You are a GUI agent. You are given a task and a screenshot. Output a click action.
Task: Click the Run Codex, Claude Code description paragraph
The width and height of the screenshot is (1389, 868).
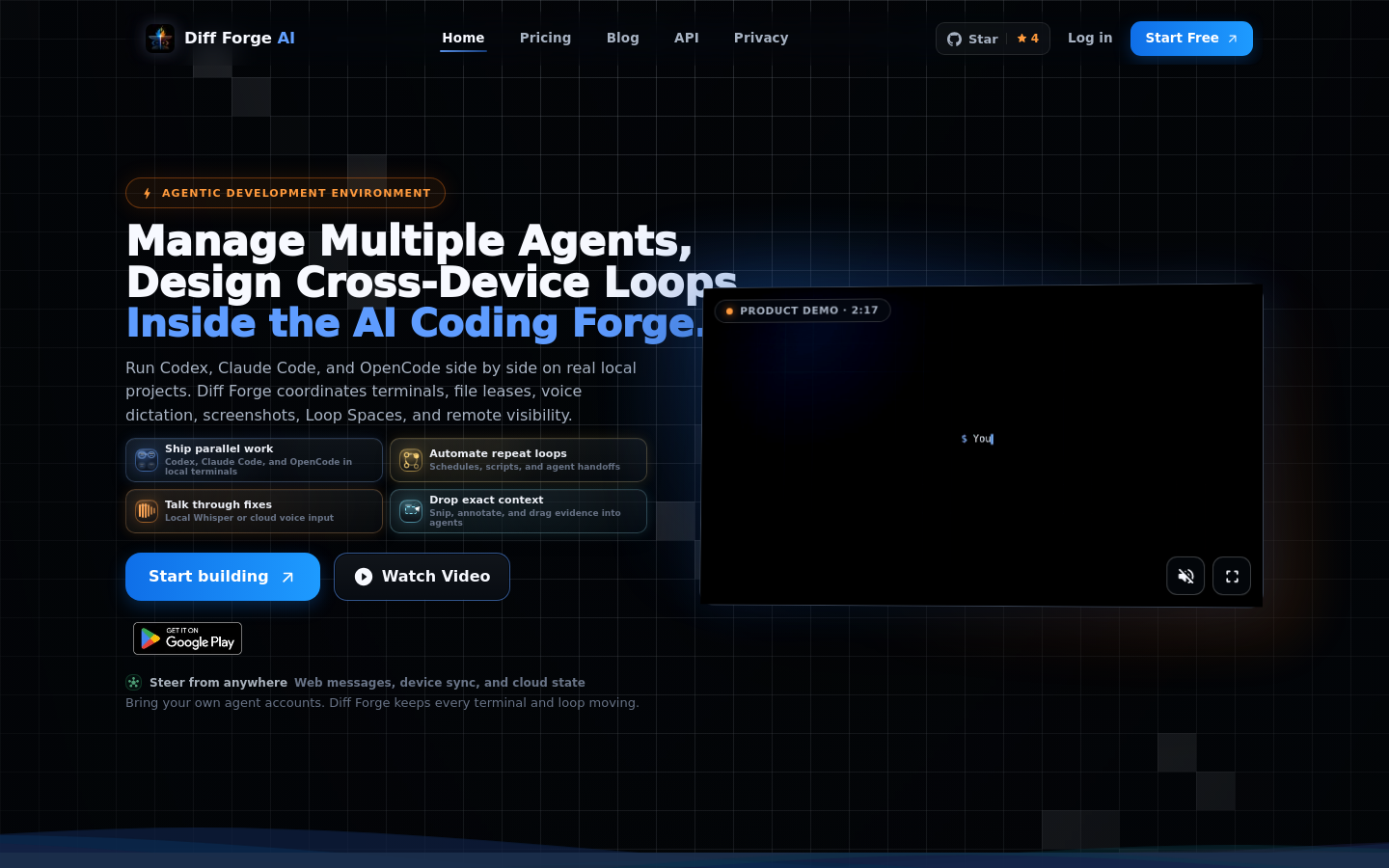(381, 392)
